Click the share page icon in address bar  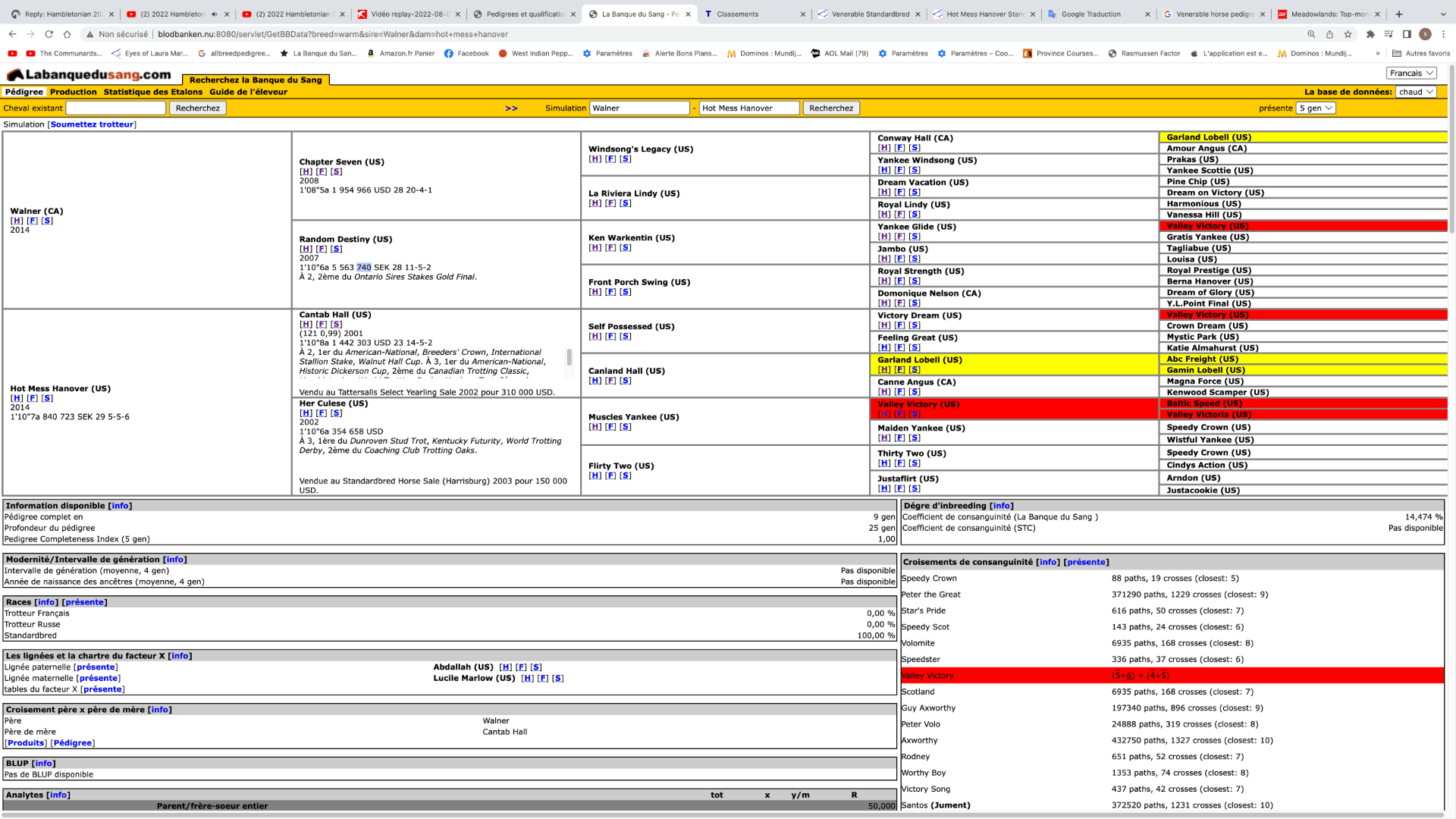[1329, 34]
